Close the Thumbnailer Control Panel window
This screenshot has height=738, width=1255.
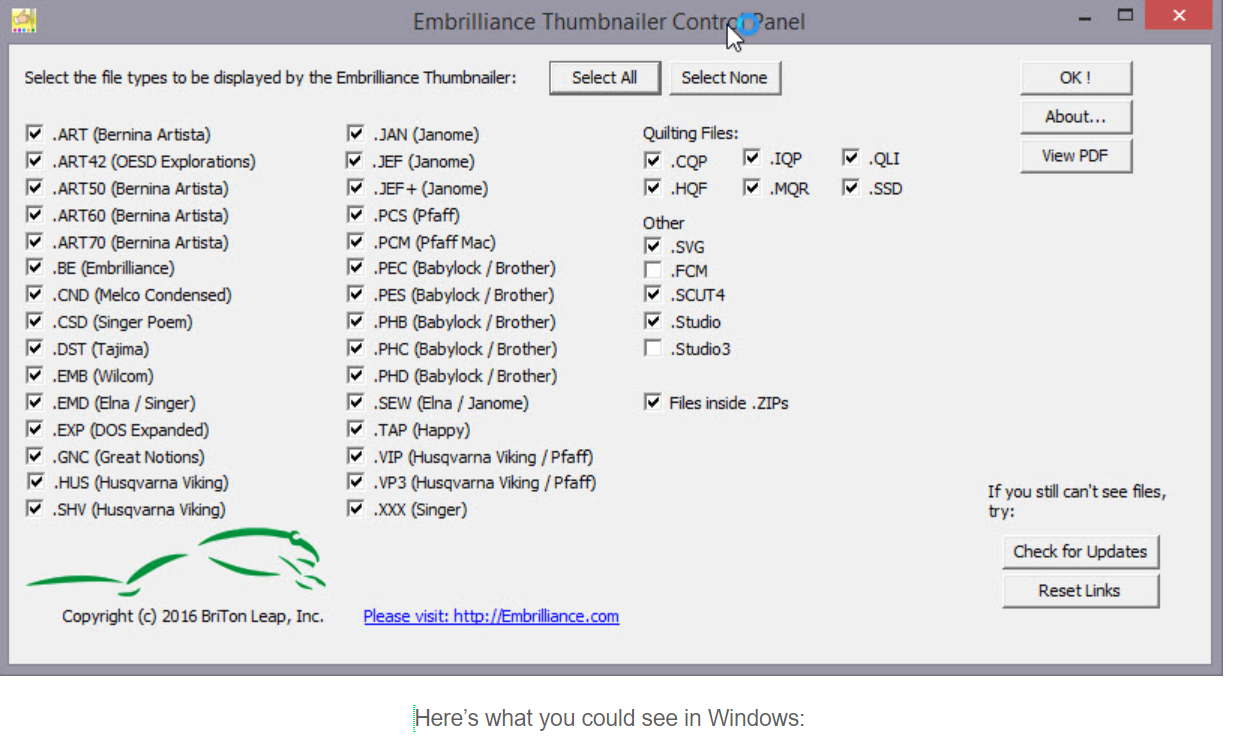click(1181, 16)
